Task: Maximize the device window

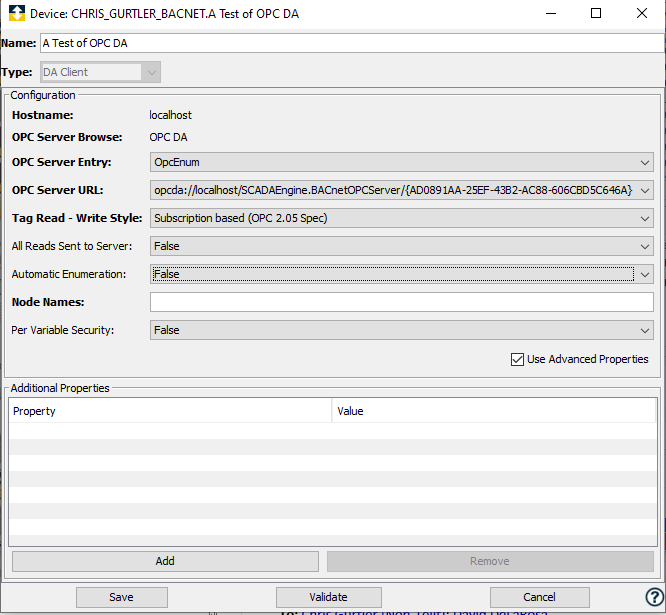Action: point(595,14)
